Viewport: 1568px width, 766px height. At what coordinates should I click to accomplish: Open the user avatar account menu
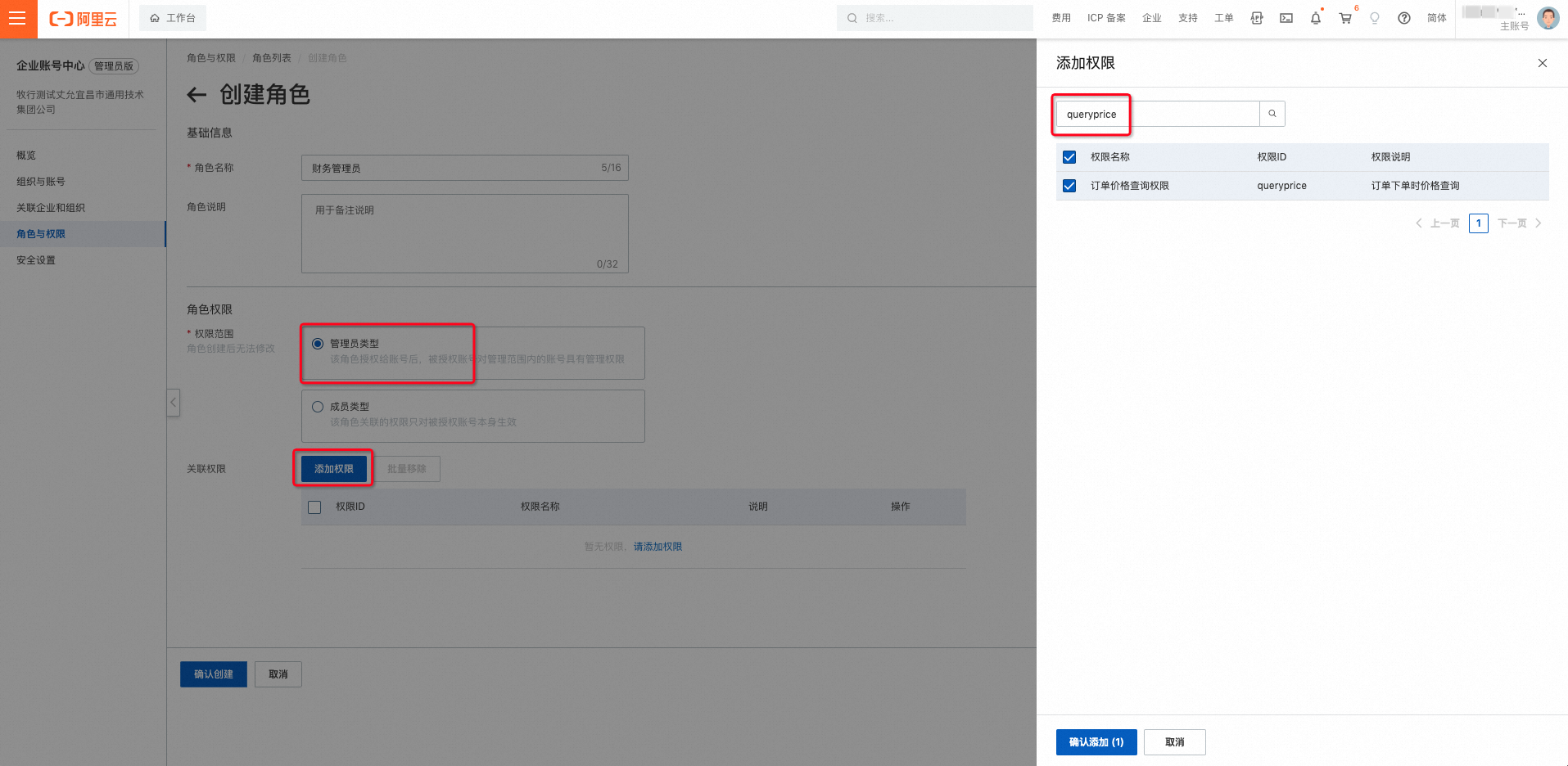(1548, 18)
